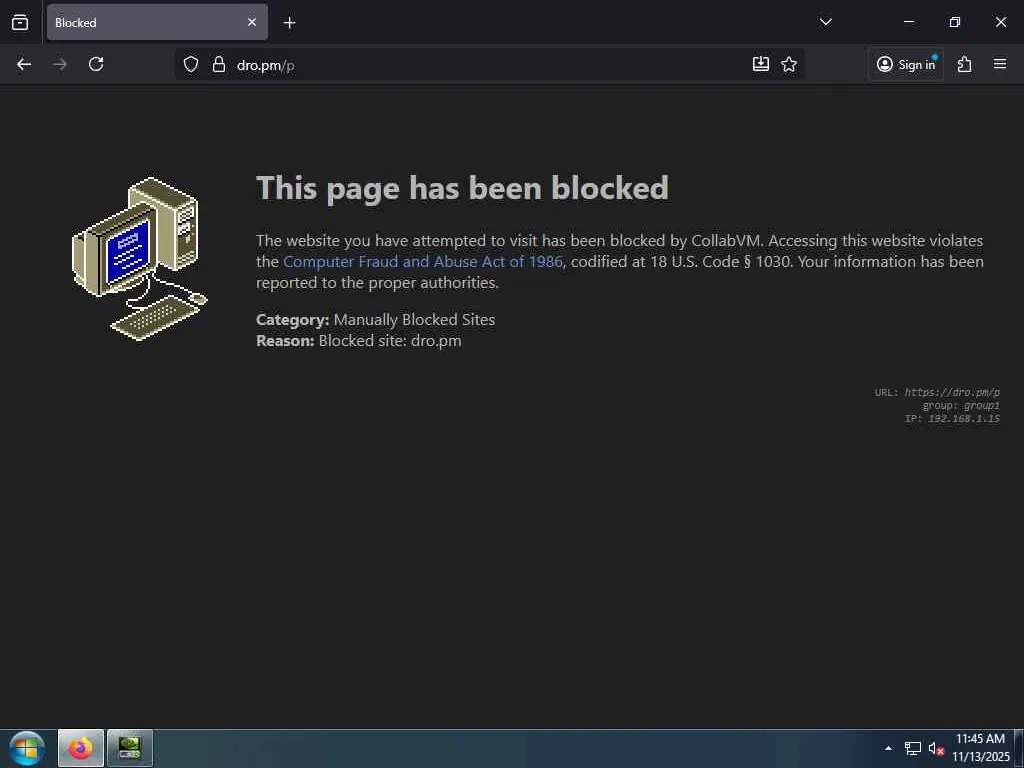The image size is (1024, 768).
Task: Click the This page has been blocked heading
Action: click(x=462, y=188)
